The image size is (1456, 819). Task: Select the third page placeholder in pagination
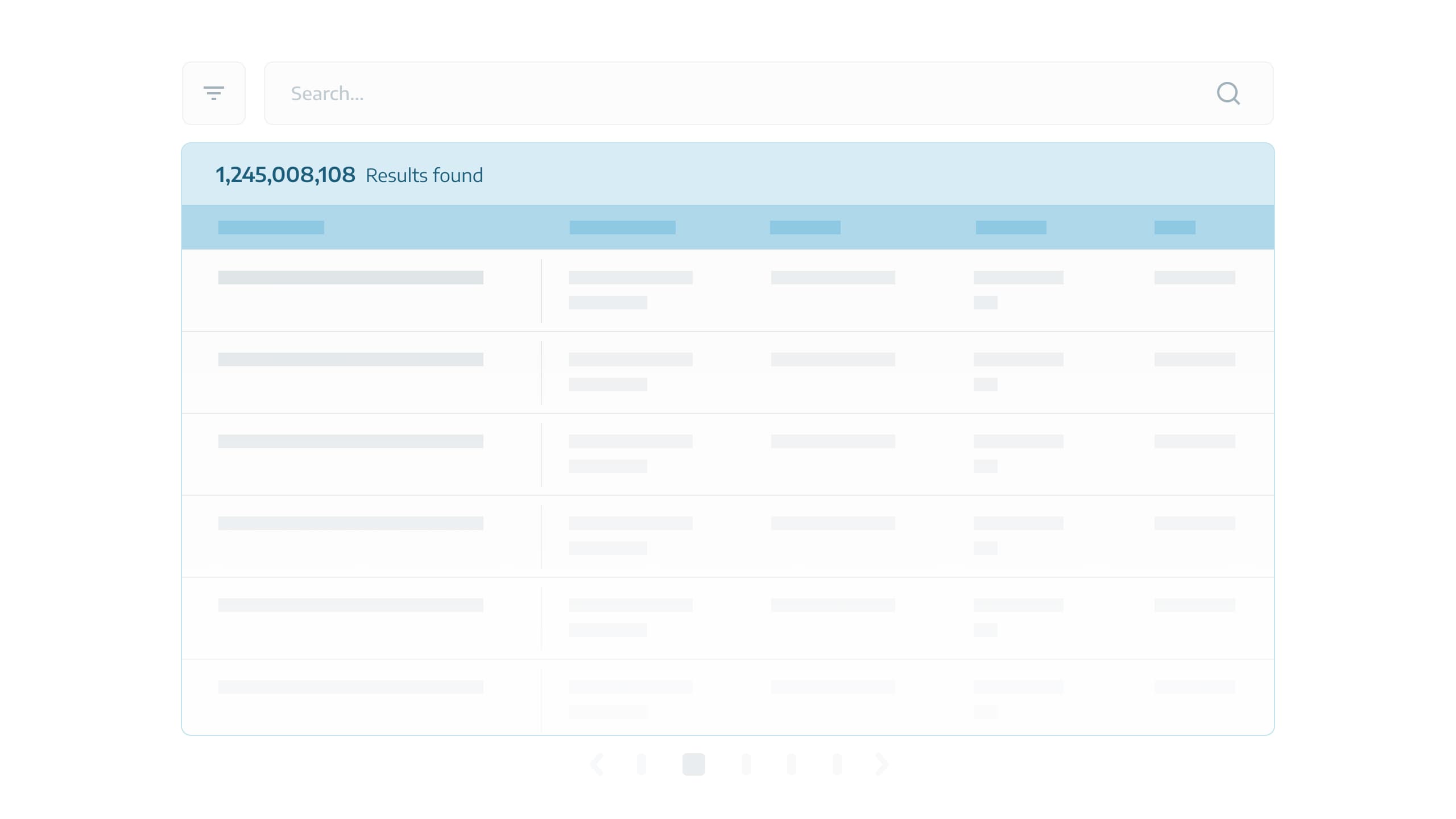pyautogui.click(x=746, y=764)
